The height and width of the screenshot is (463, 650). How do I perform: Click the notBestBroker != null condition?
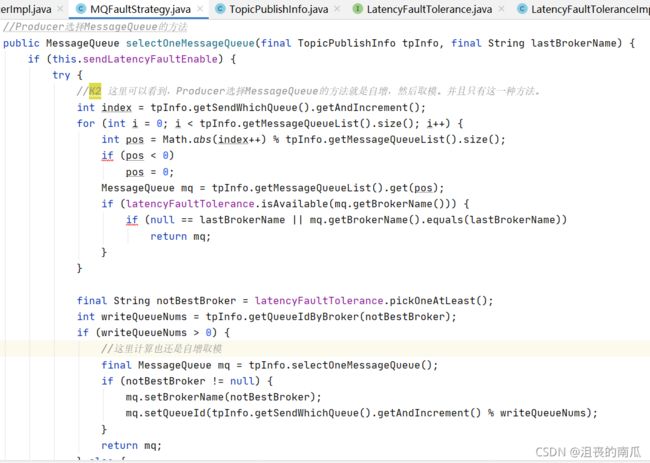[192, 381]
